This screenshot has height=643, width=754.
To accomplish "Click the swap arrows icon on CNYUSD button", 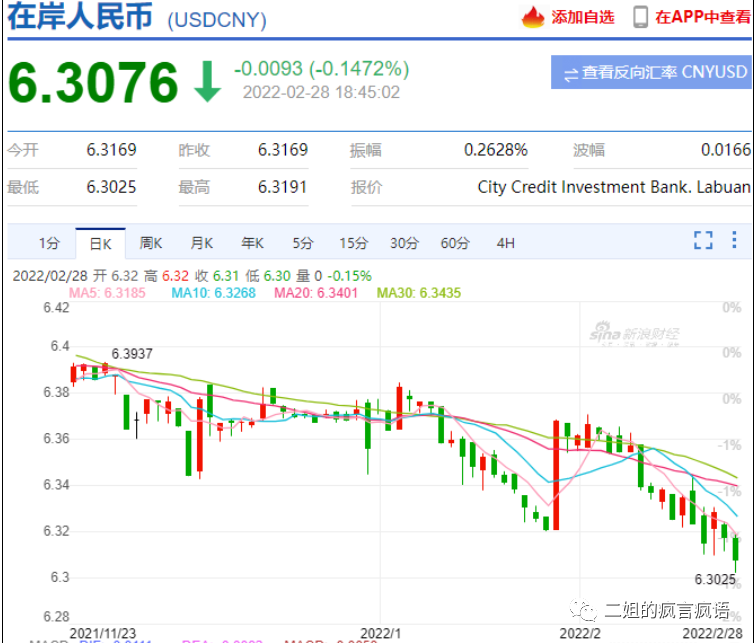I will [571, 75].
